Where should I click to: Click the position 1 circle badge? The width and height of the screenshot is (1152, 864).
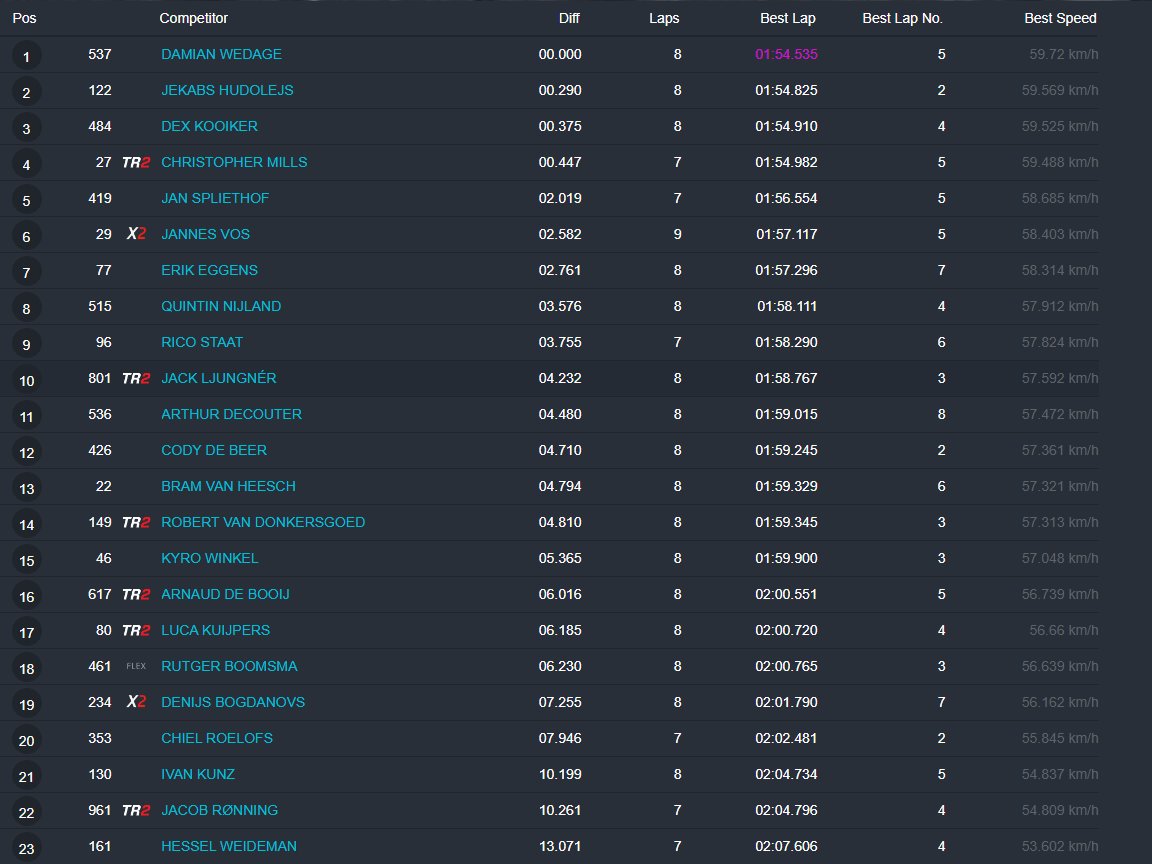click(26, 56)
